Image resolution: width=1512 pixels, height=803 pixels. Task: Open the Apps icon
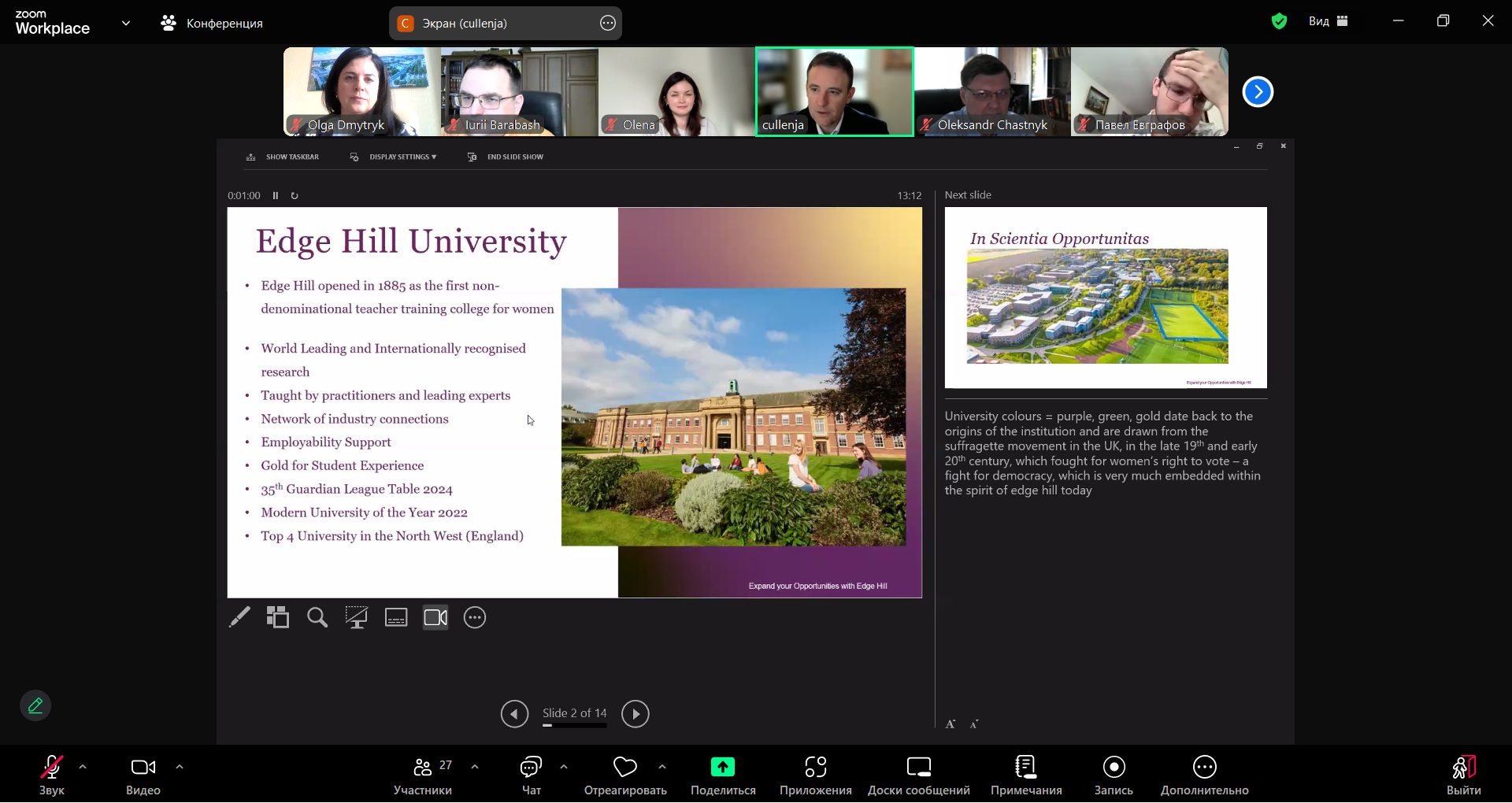pos(815,768)
